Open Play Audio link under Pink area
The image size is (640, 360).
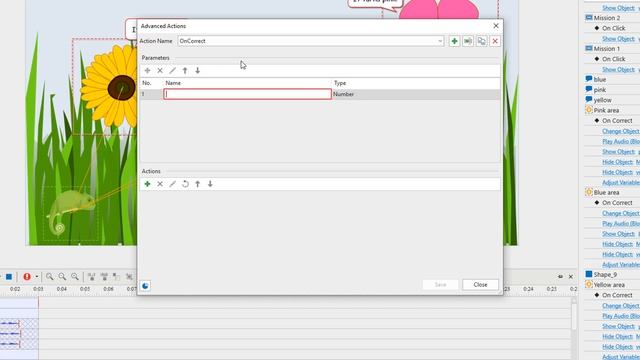click(x=621, y=141)
